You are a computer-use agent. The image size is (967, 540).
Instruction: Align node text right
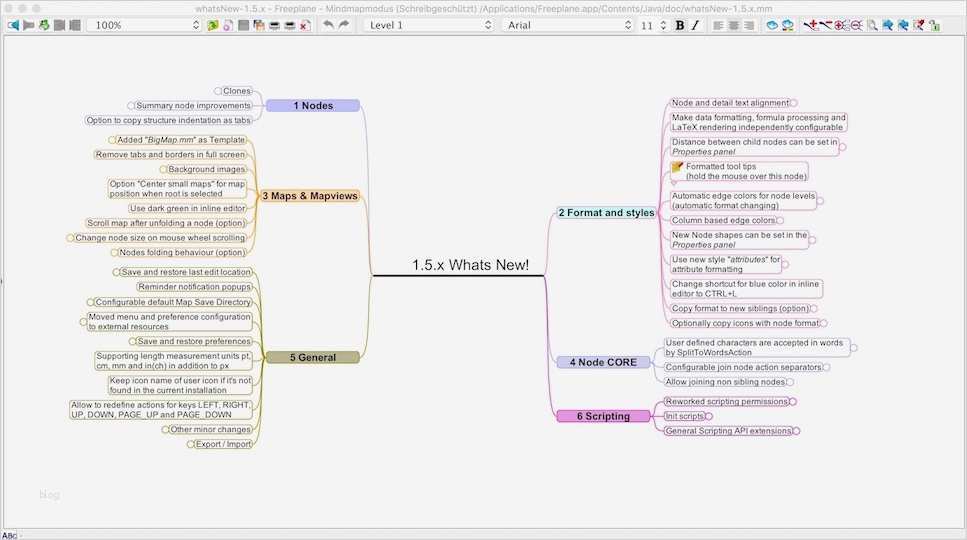(x=749, y=25)
